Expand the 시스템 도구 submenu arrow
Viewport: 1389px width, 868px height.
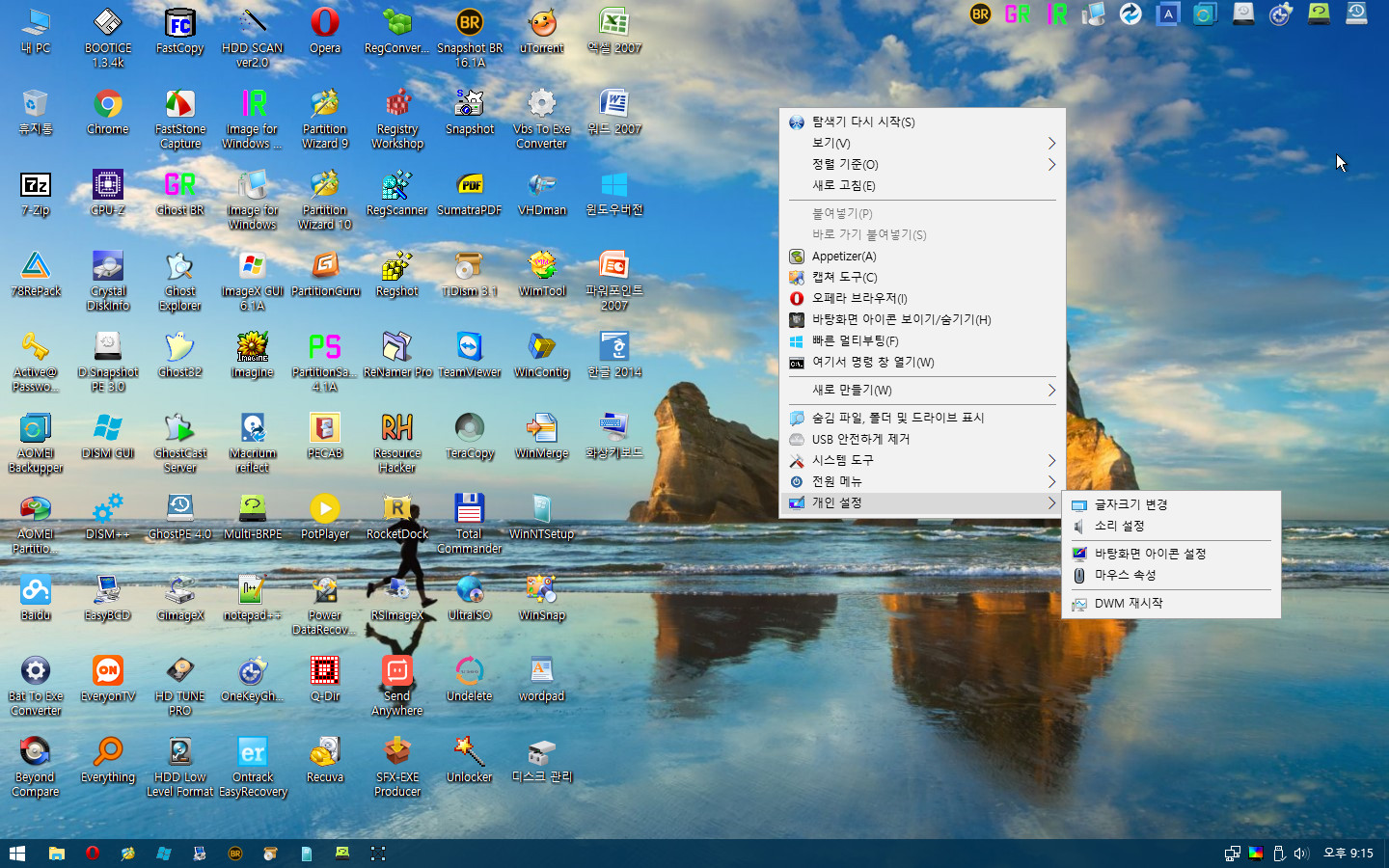click(1051, 460)
